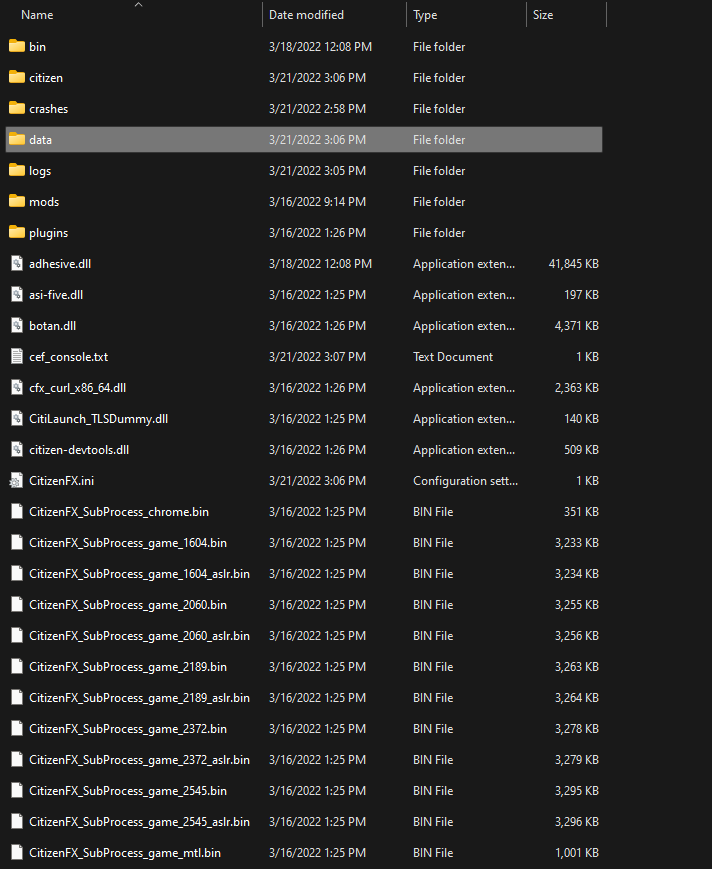Image resolution: width=712 pixels, height=869 pixels.
Task: Click the CitizenFX_SubProcess_game_1604.bin file icon
Action: click(17, 543)
